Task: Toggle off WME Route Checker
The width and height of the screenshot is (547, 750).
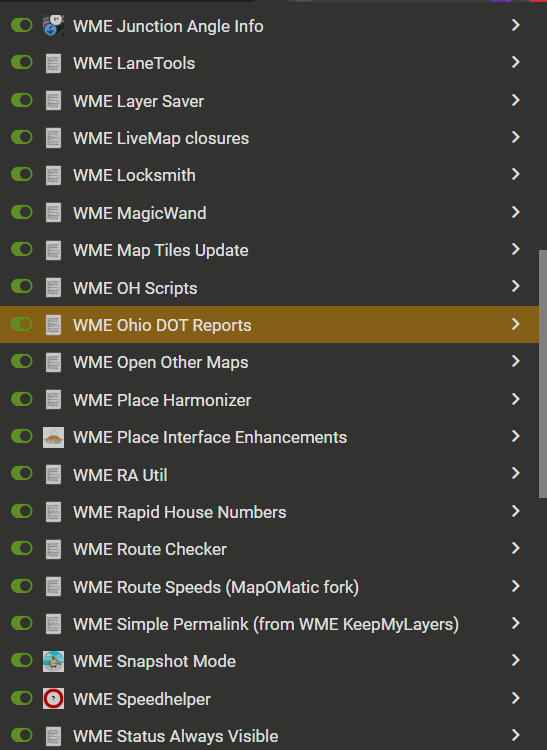Action: click(x=22, y=548)
